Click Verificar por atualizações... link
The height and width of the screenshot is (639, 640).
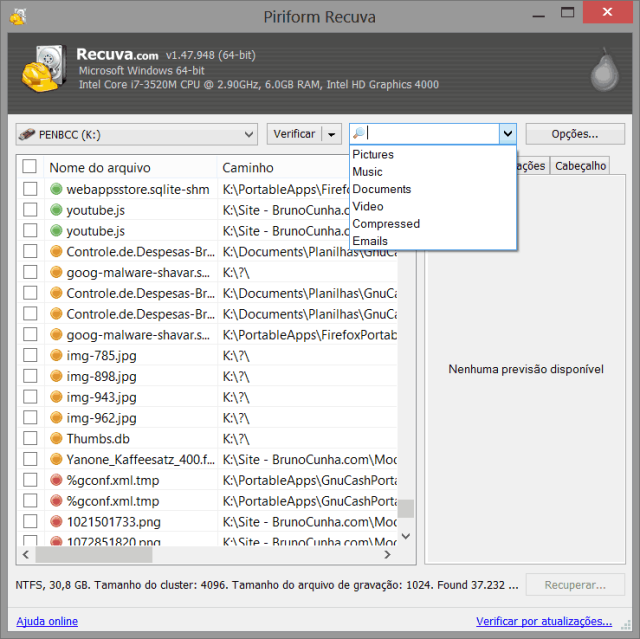point(544,621)
